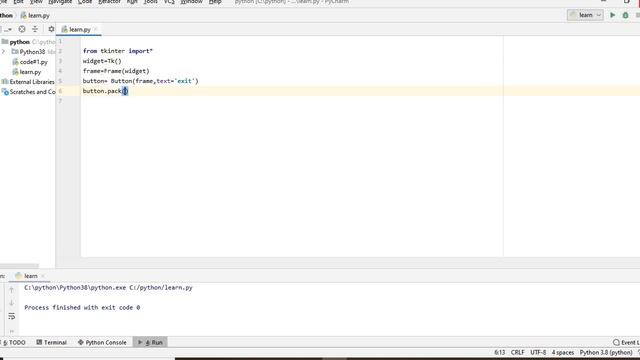Run the learn configuration with green play arrow
The image size is (640, 360).
(612, 15)
